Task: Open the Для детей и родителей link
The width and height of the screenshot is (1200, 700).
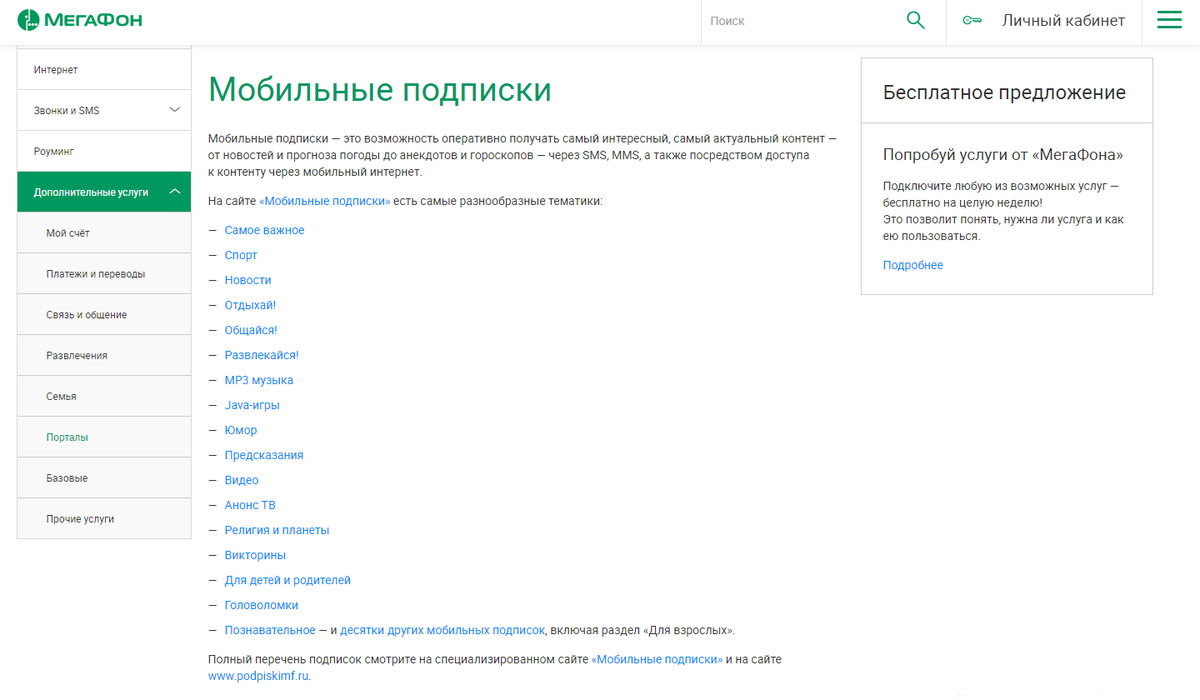Action: pos(288,580)
